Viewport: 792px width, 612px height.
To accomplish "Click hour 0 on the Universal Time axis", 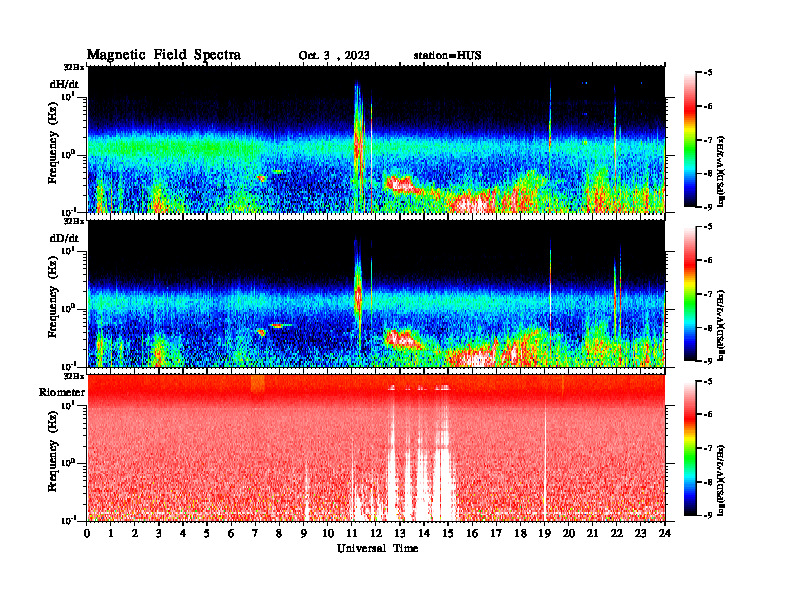I will 87,533.
